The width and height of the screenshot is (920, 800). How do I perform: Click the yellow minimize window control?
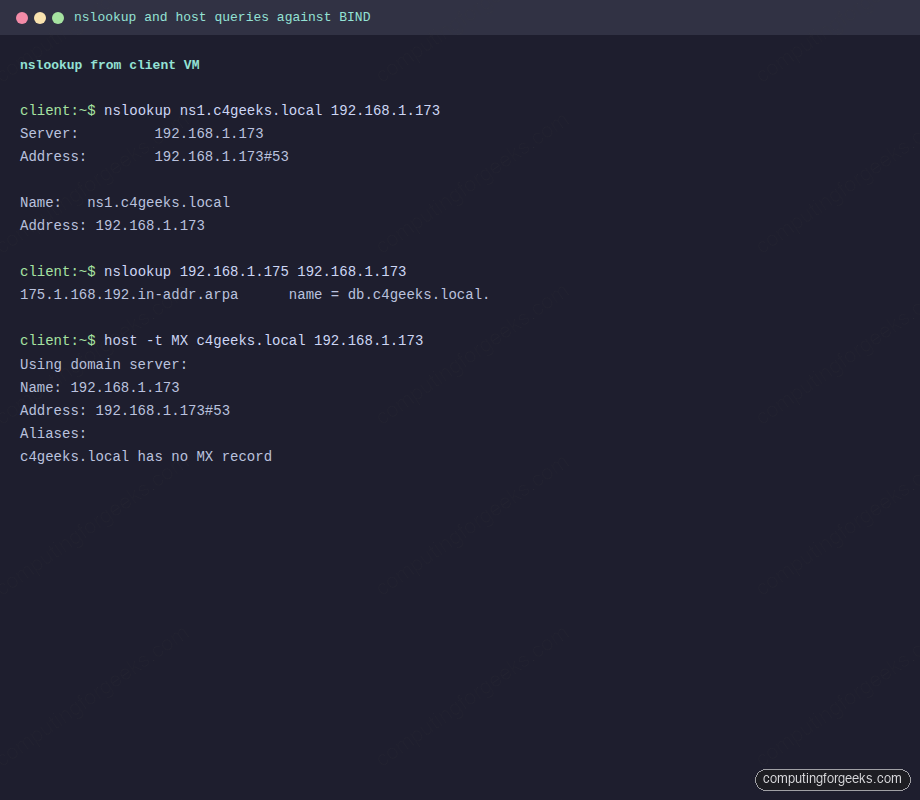[x=40, y=17]
